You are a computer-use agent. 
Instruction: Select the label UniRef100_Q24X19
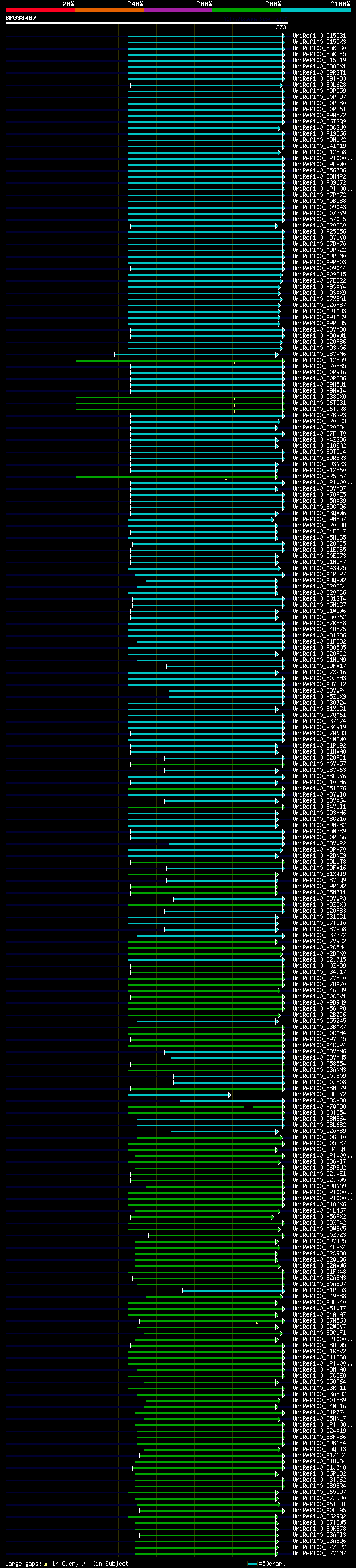click(x=319, y=1431)
